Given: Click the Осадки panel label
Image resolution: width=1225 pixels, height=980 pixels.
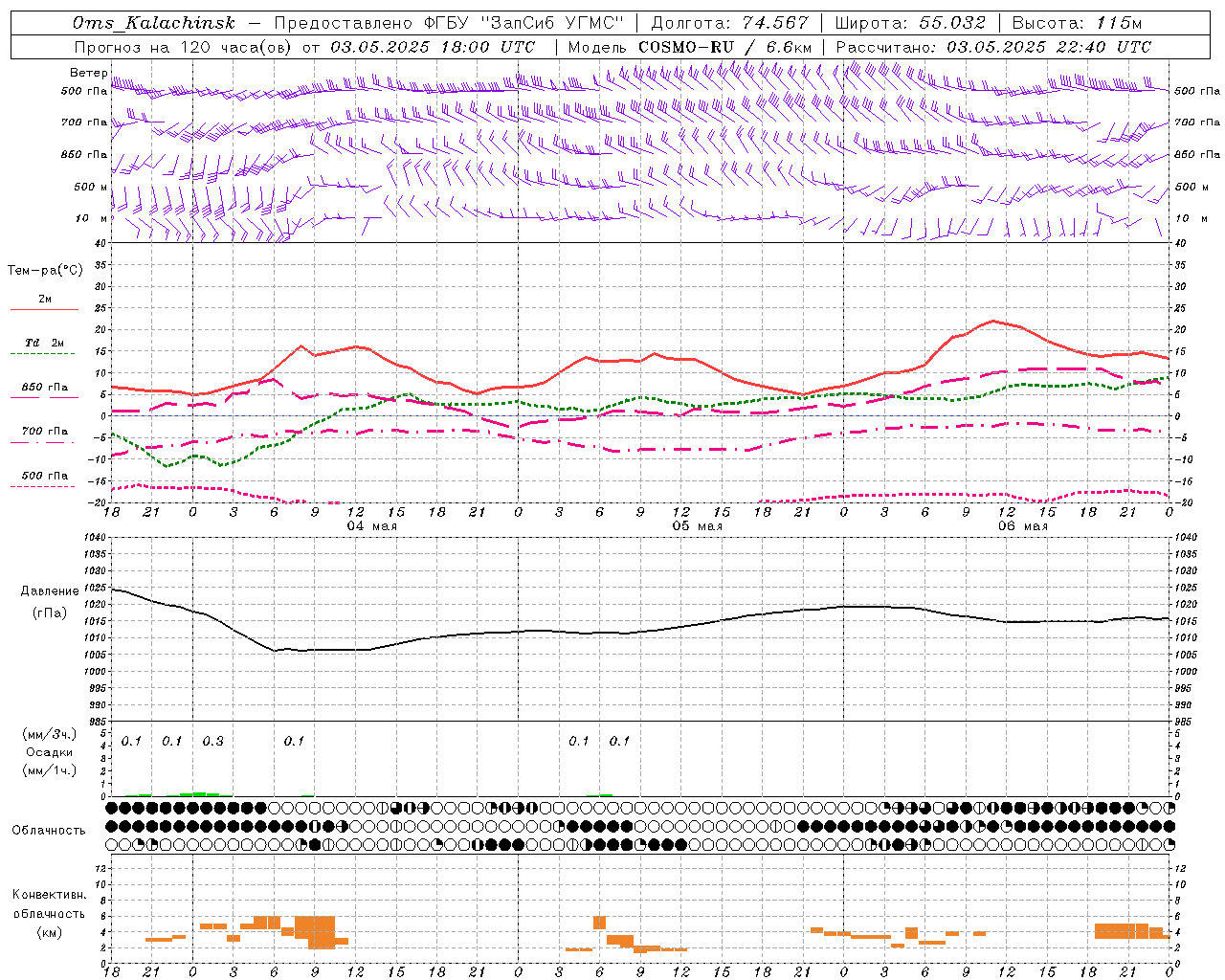Looking at the screenshot, I should click(50, 752).
